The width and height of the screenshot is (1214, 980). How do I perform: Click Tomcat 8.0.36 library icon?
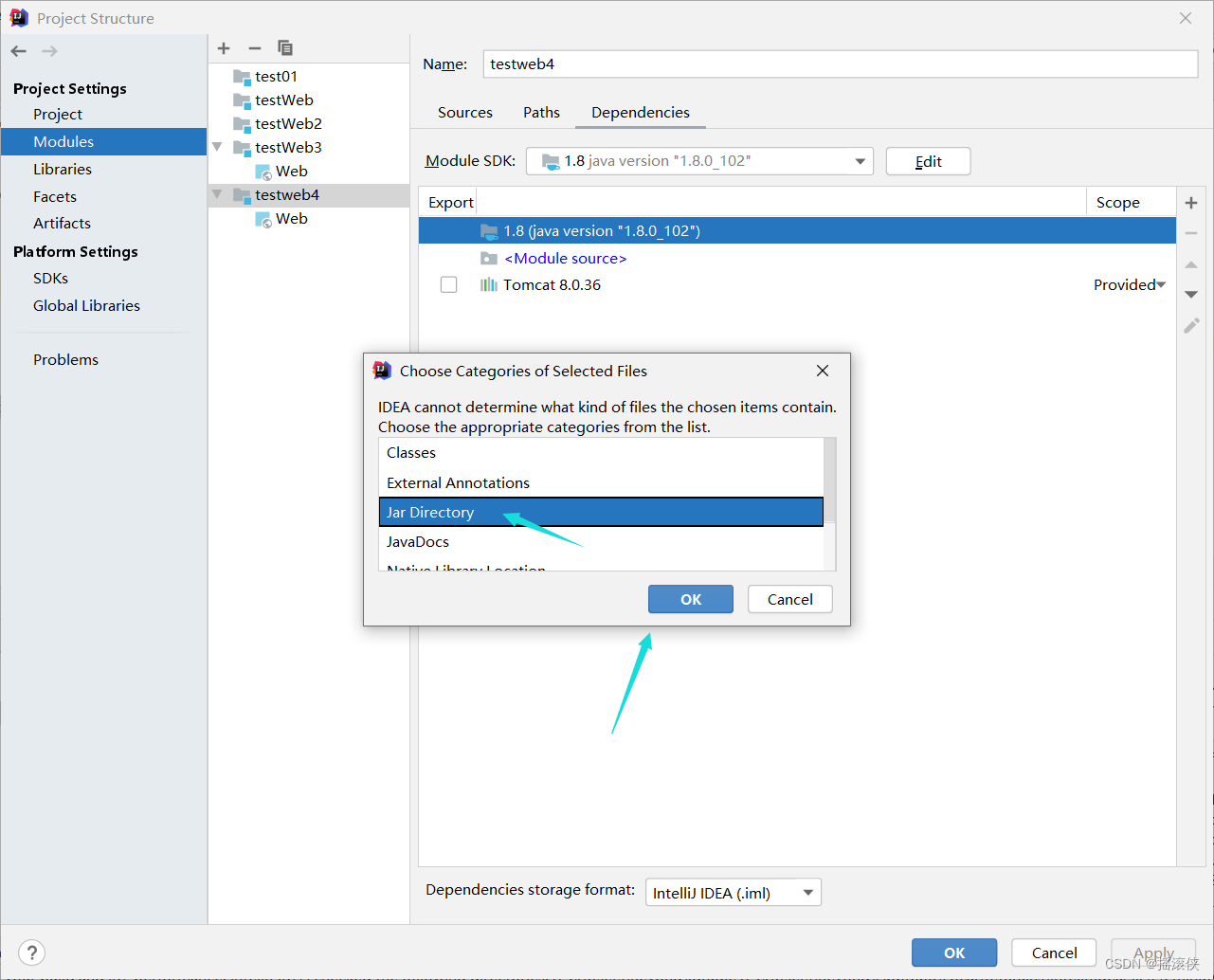[x=488, y=284]
